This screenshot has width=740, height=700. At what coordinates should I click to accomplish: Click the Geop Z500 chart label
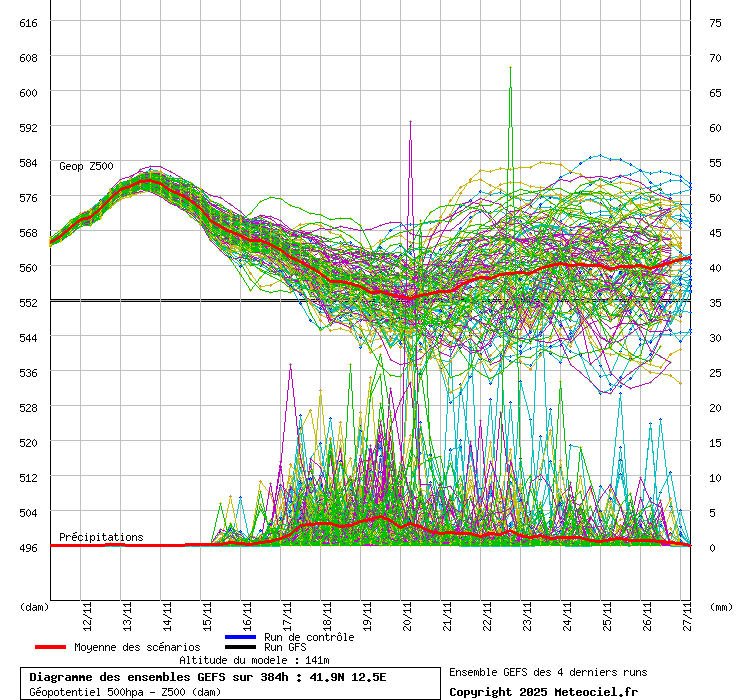coord(86,166)
